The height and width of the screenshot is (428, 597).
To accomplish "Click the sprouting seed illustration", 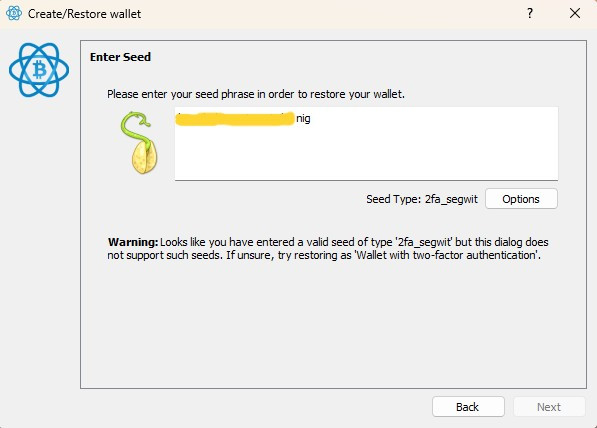I will coord(139,142).
